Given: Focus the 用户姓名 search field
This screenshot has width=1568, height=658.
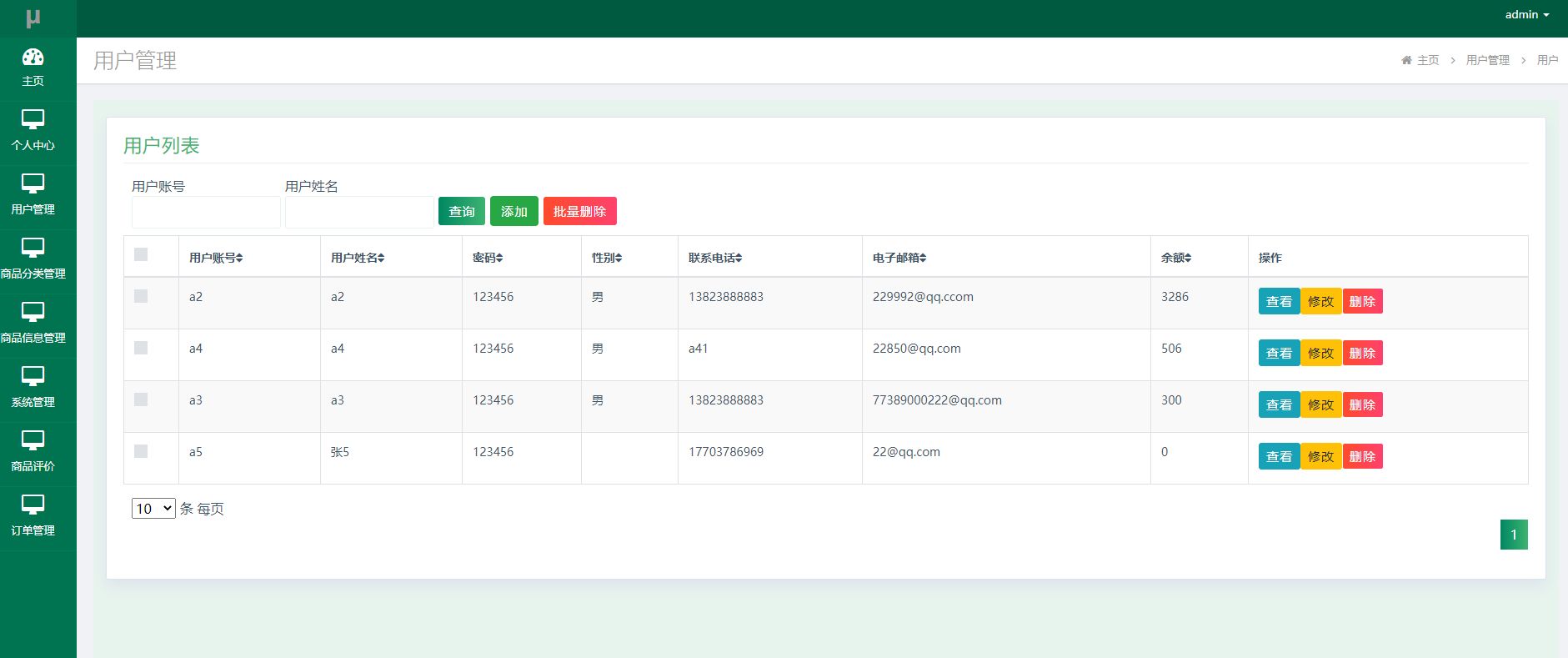Looking at the screenshot, I should pyautogui.click(x=359, y=213).
